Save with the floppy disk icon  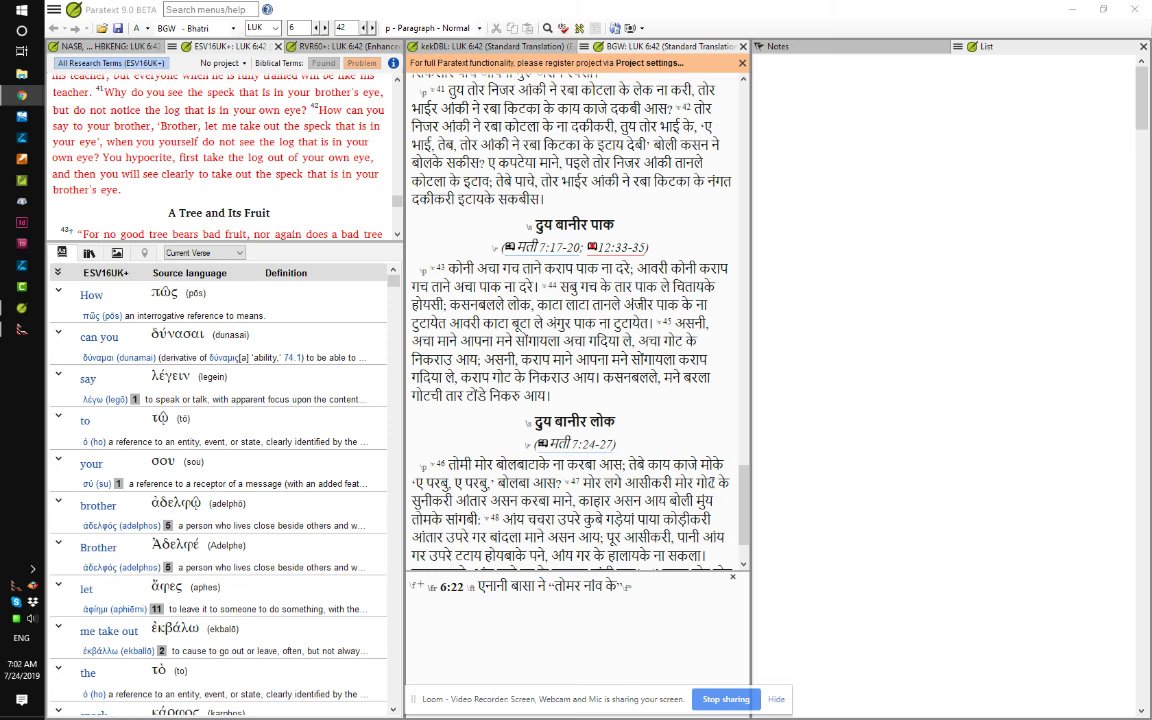[x=118, y=29]
